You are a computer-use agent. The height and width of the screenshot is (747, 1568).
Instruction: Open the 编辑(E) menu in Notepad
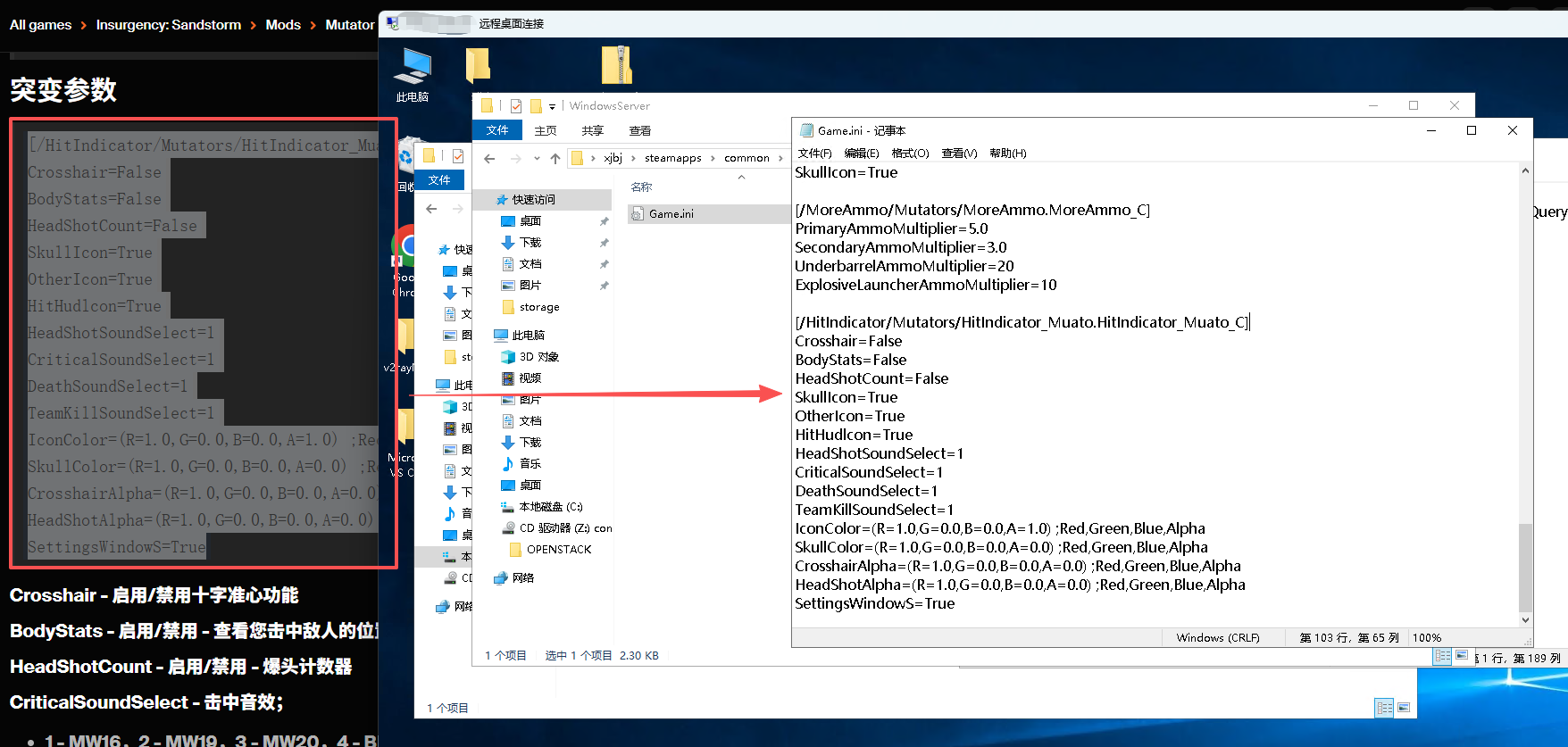point(861,154)
